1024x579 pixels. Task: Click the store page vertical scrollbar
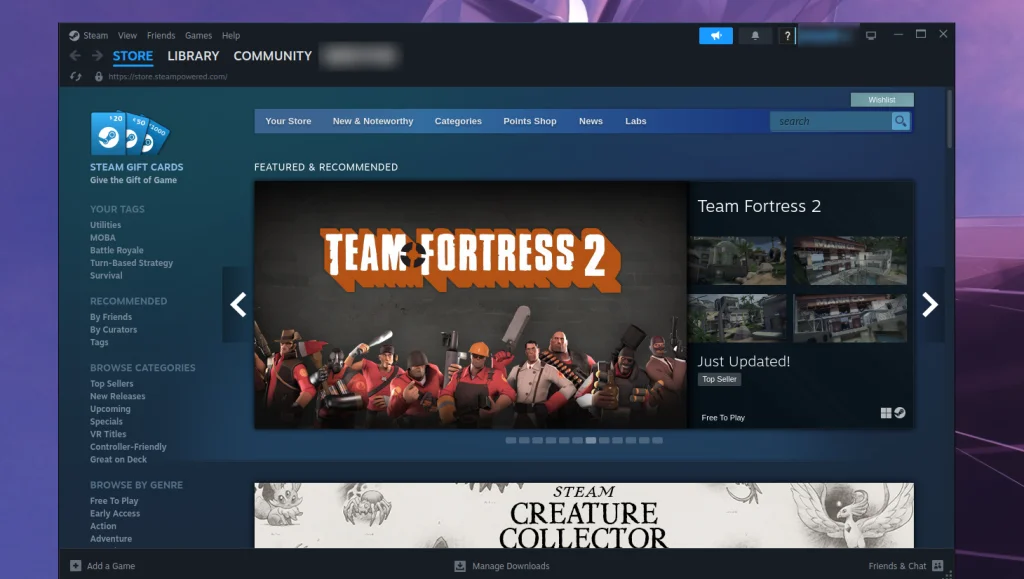click(950, 119)
